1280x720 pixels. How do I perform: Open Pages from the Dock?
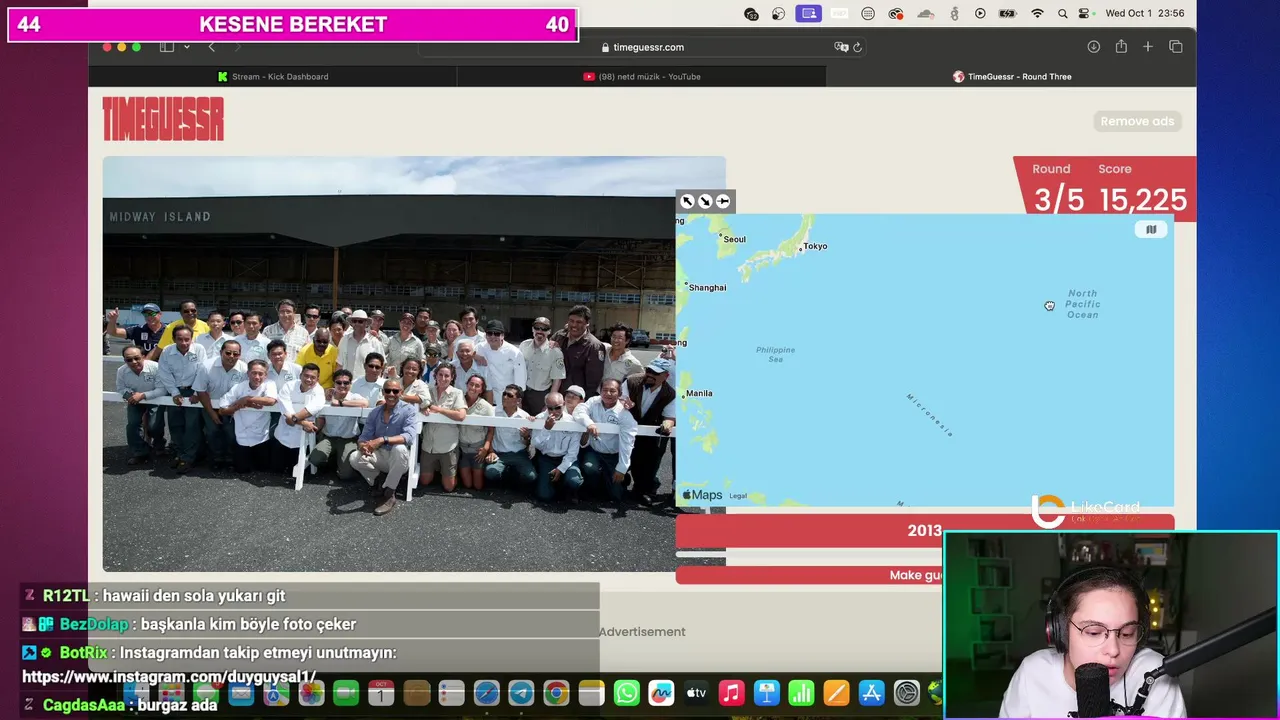[x=837, y=693]
